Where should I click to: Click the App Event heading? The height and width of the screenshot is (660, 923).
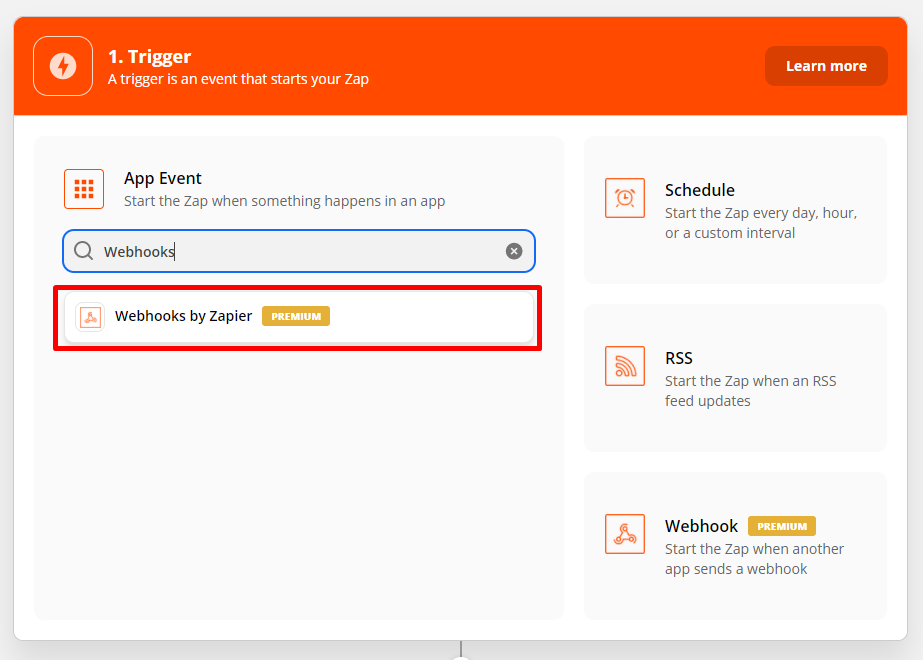[162, 178]
